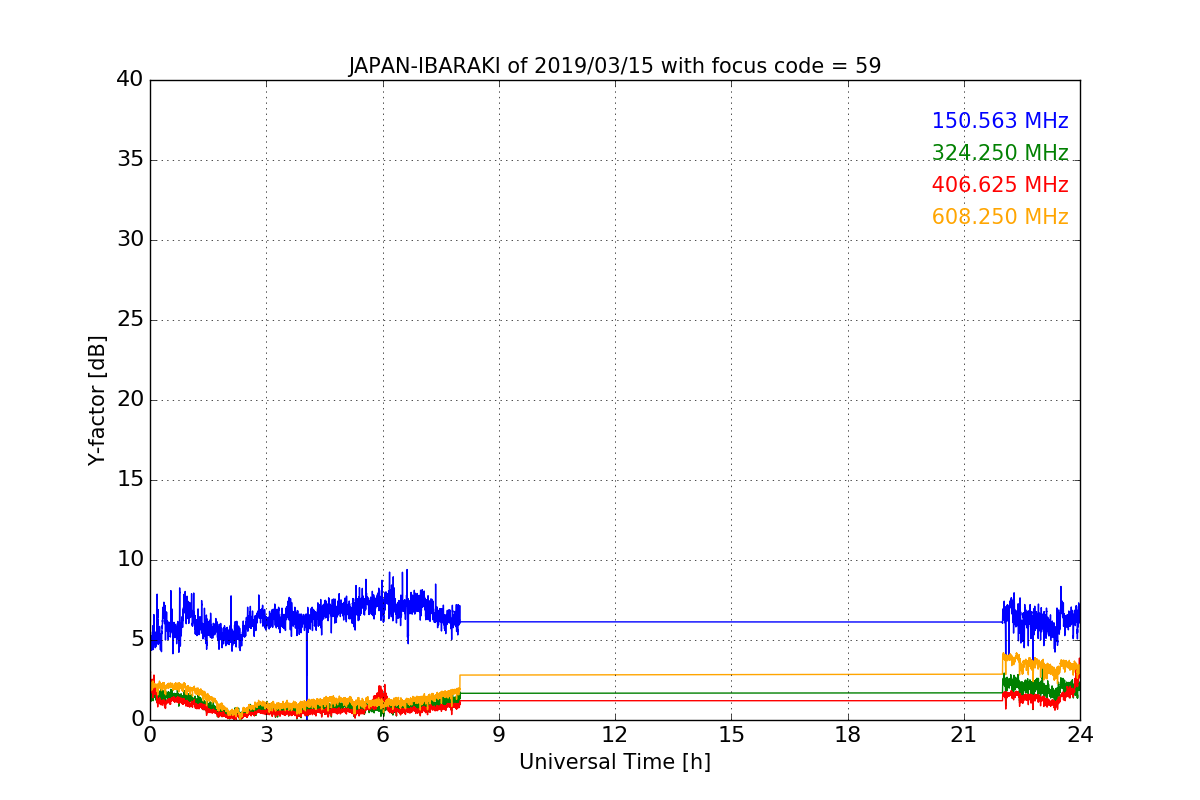Click x-axis tick label 18
This screenshot has width=1200, height=800.
click(x=848, y=735)
